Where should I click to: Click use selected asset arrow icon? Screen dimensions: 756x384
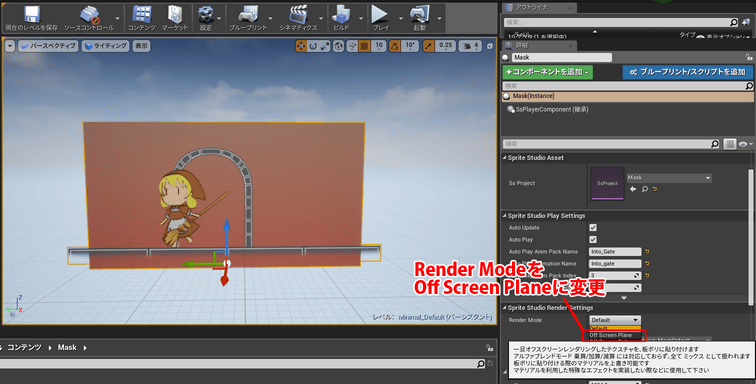point(633,189)
